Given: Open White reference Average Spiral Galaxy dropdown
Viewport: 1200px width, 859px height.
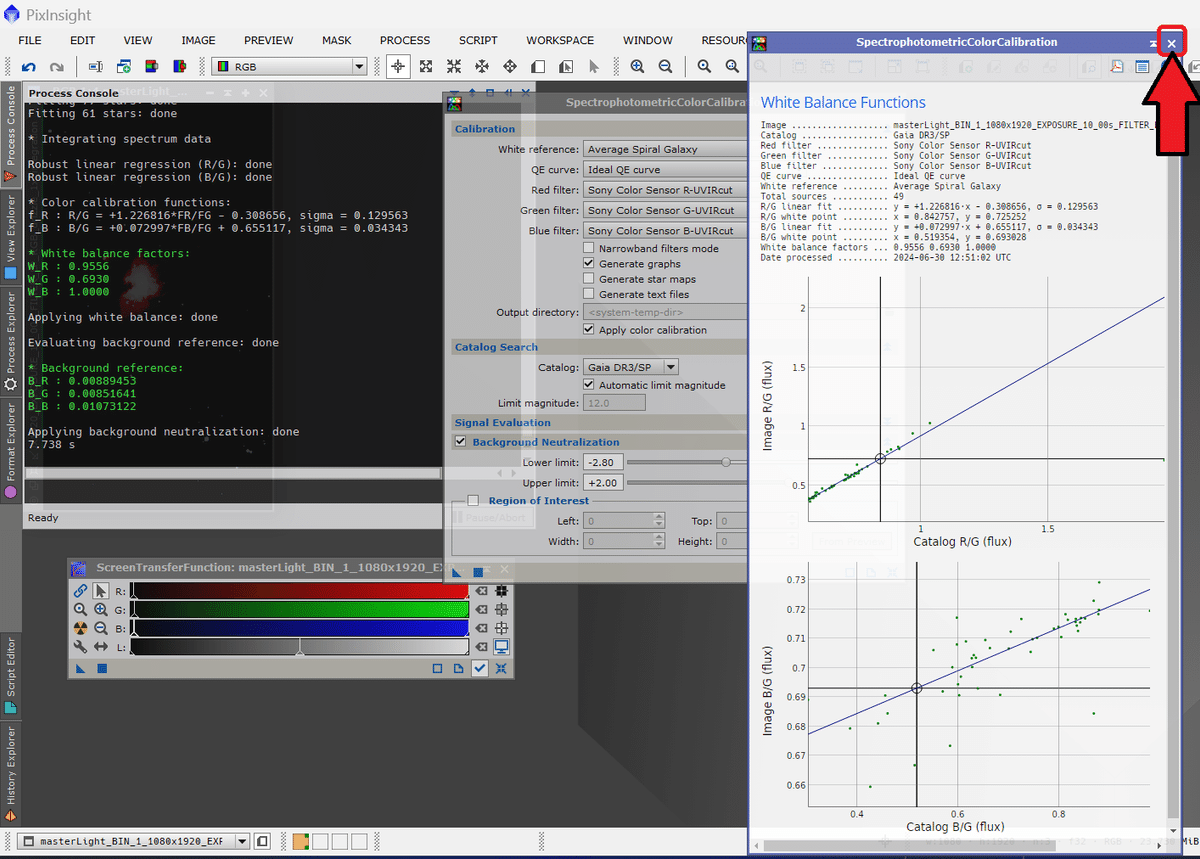Looking at the screenshot, I should coord(665,149).
